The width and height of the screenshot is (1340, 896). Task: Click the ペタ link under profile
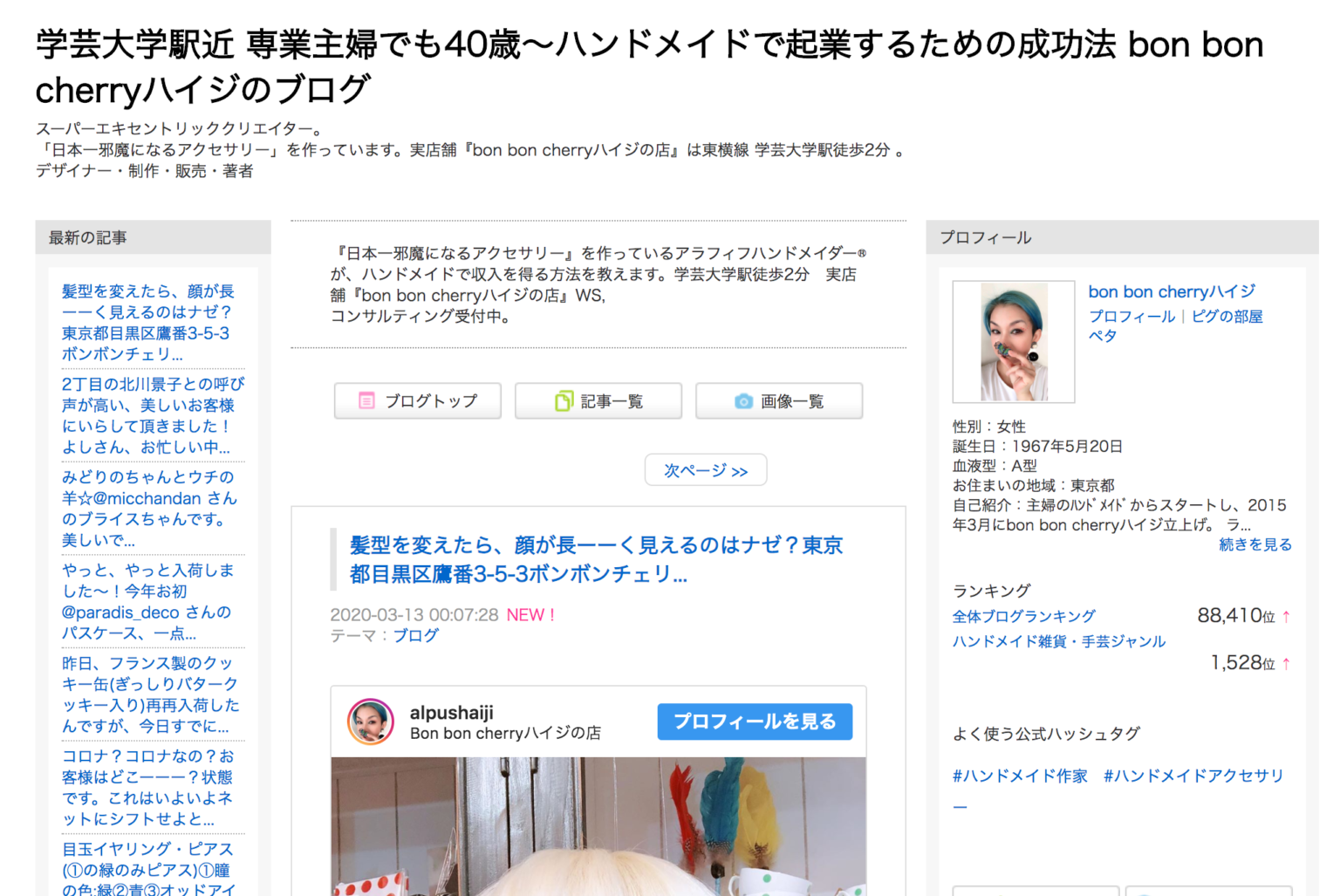pyautogui.click(x=1103, y=336)
